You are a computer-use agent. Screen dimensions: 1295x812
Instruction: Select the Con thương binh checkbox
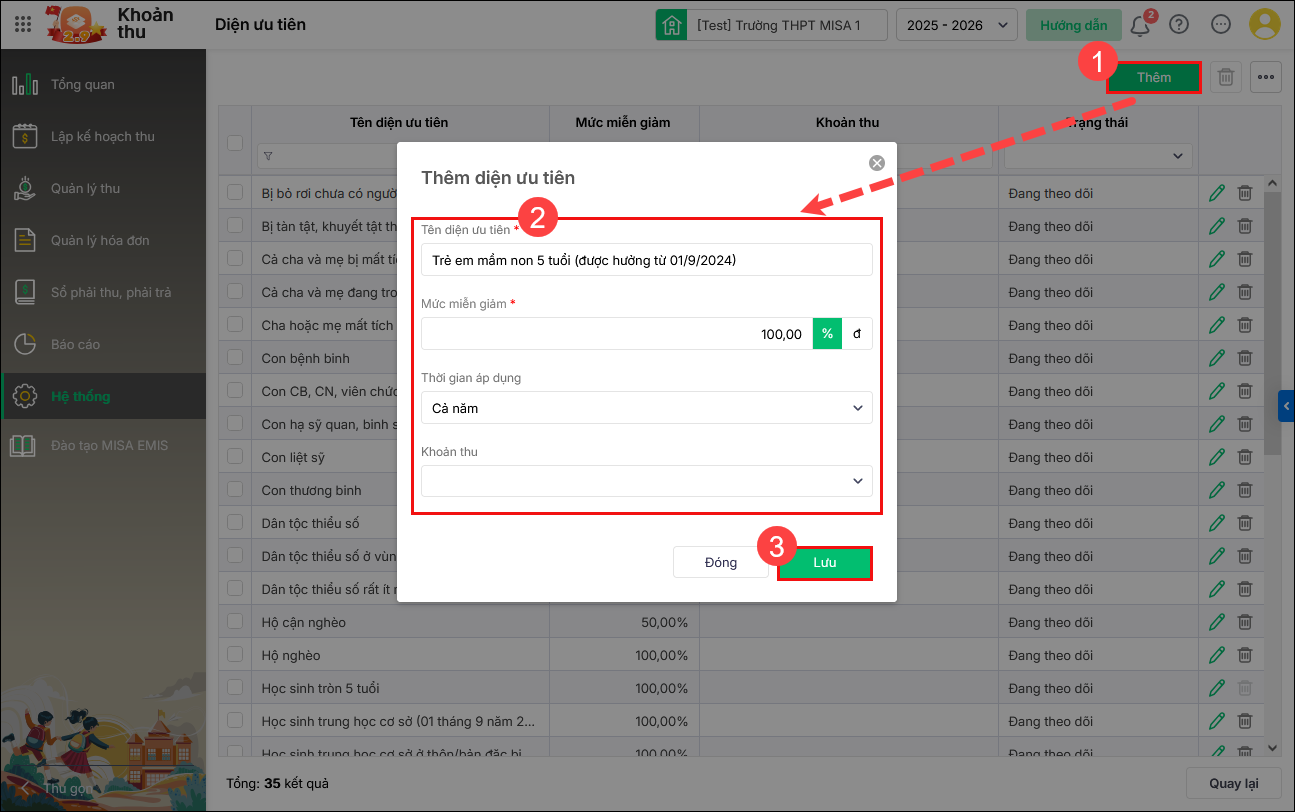[x=235, y=491]
